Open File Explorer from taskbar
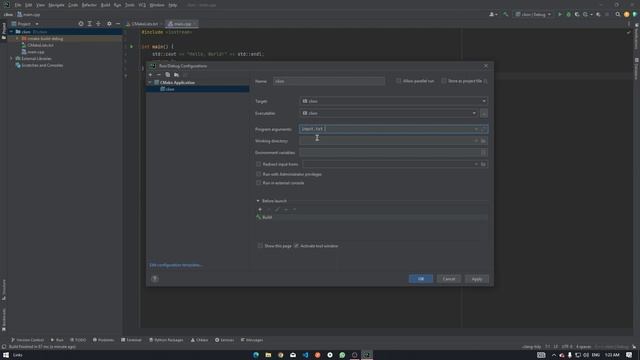Screen dimensions: 640x360 point(268,355)
